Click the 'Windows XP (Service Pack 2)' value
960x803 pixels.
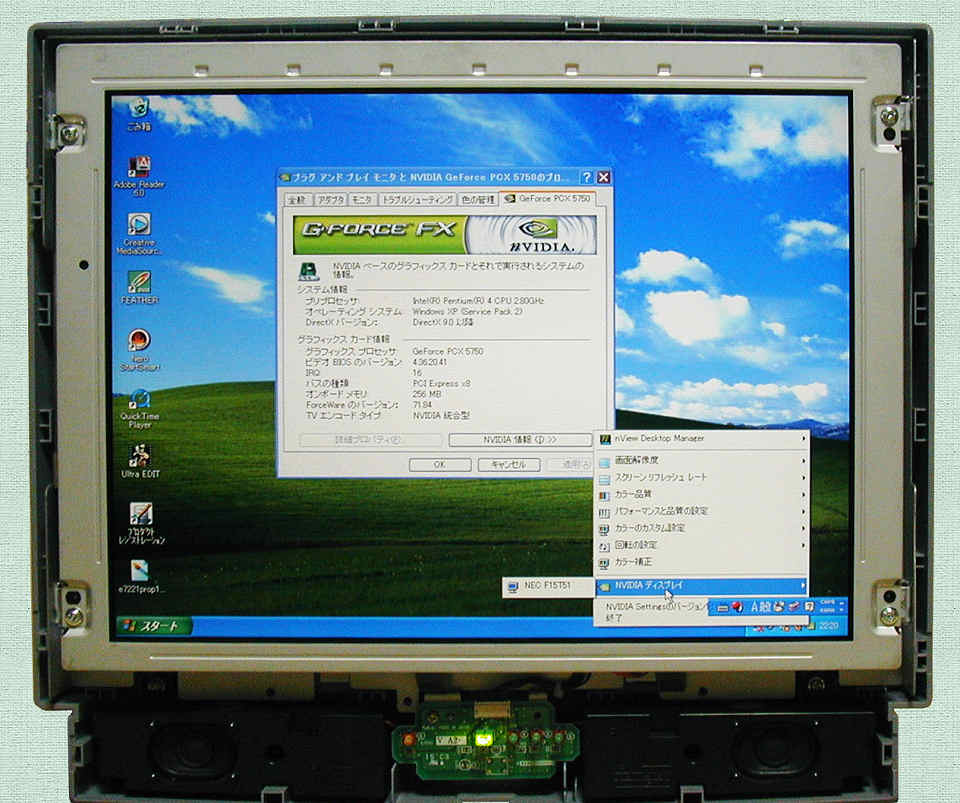point(467,312)
